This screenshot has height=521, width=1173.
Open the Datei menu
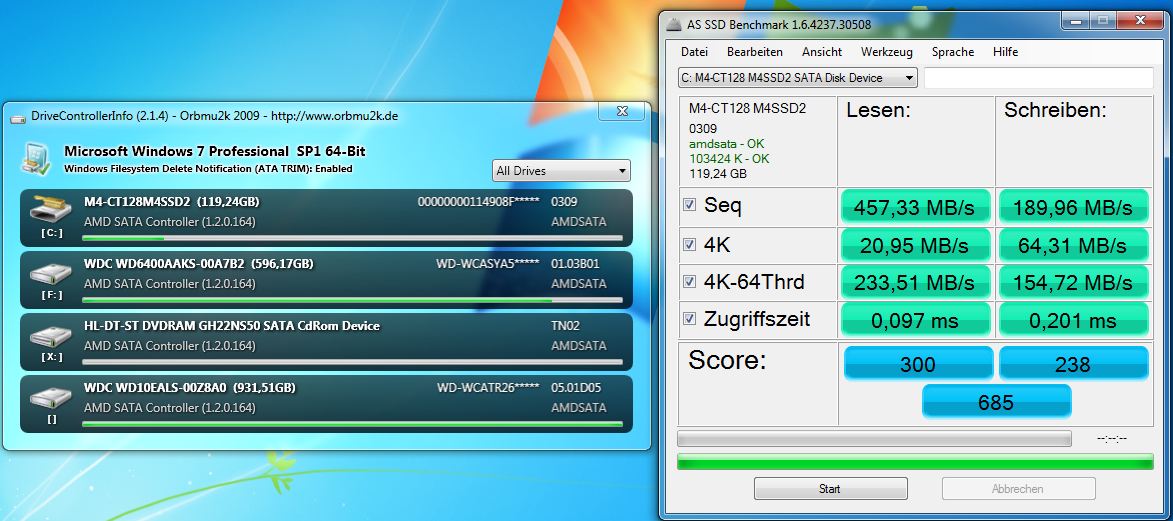[x=694, y=52]
